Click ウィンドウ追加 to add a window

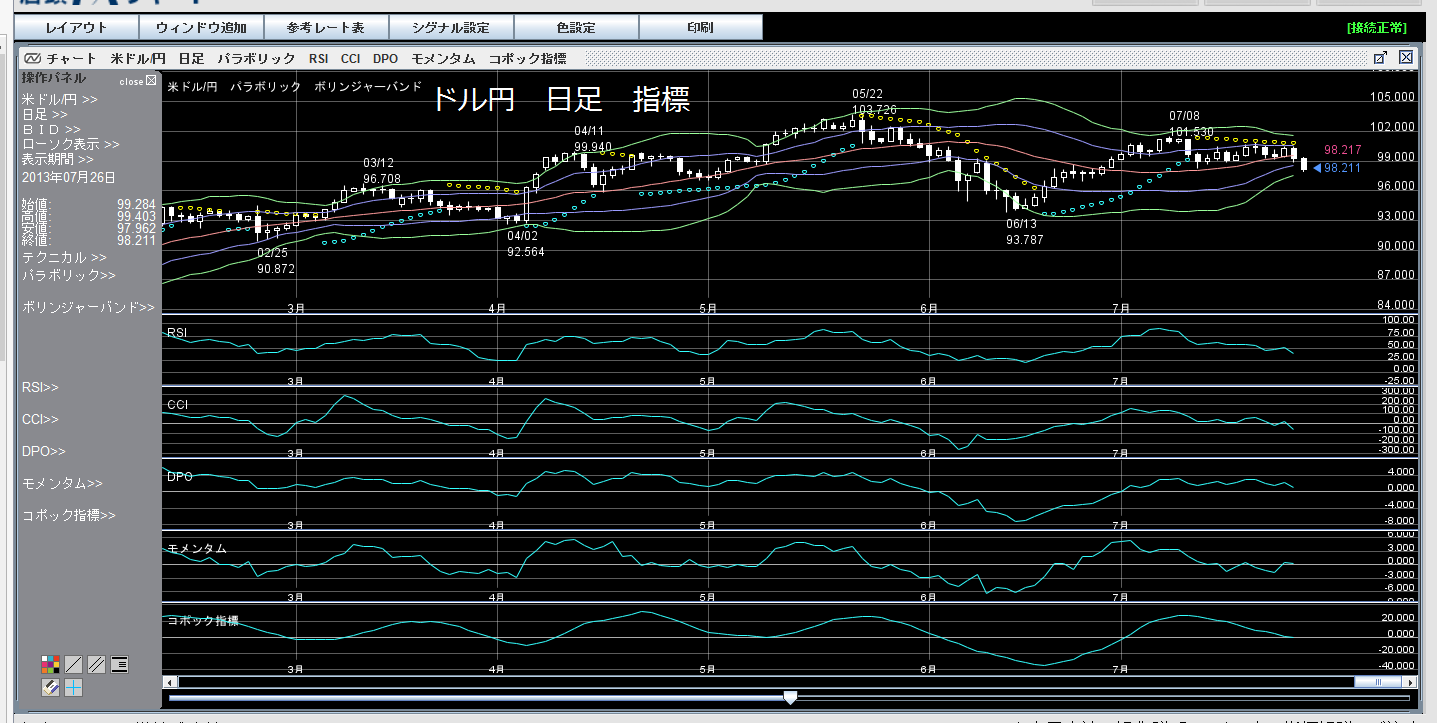[x=201, y=28]
